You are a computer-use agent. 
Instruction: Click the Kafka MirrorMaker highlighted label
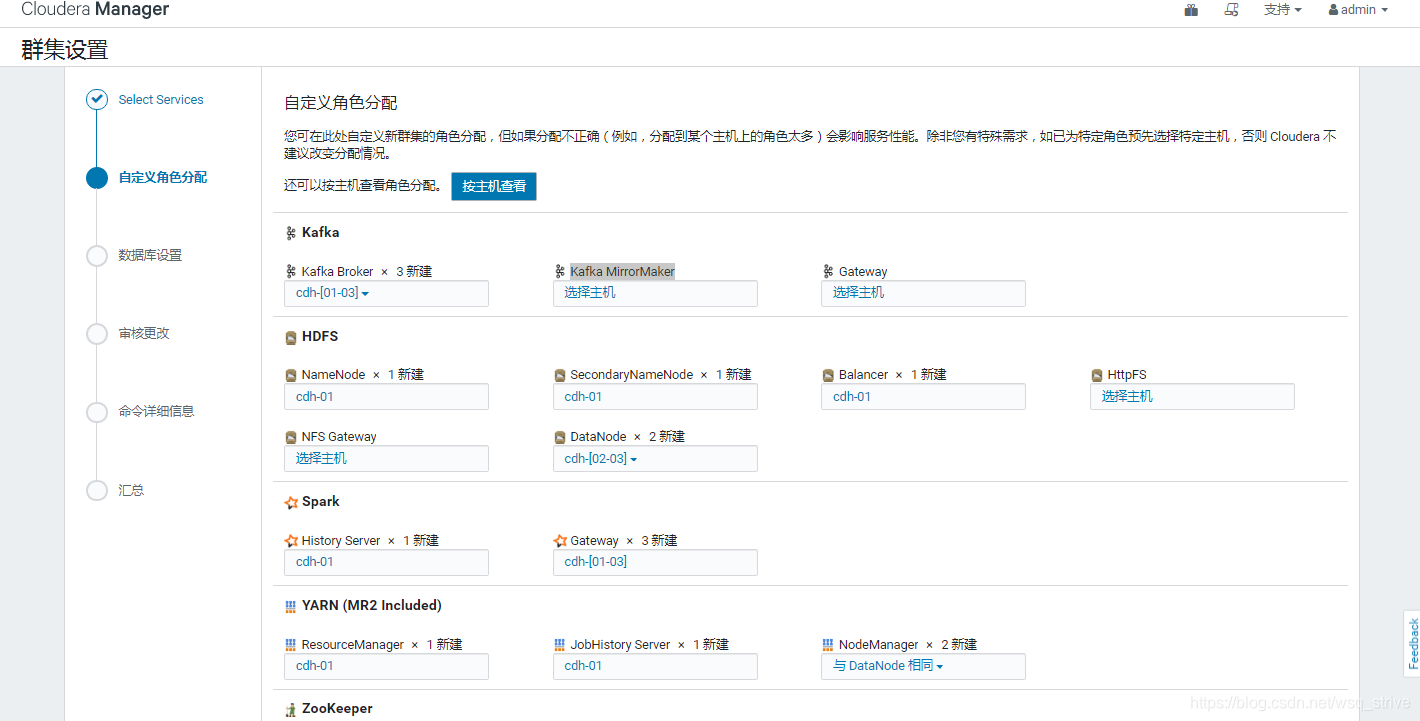622,272
